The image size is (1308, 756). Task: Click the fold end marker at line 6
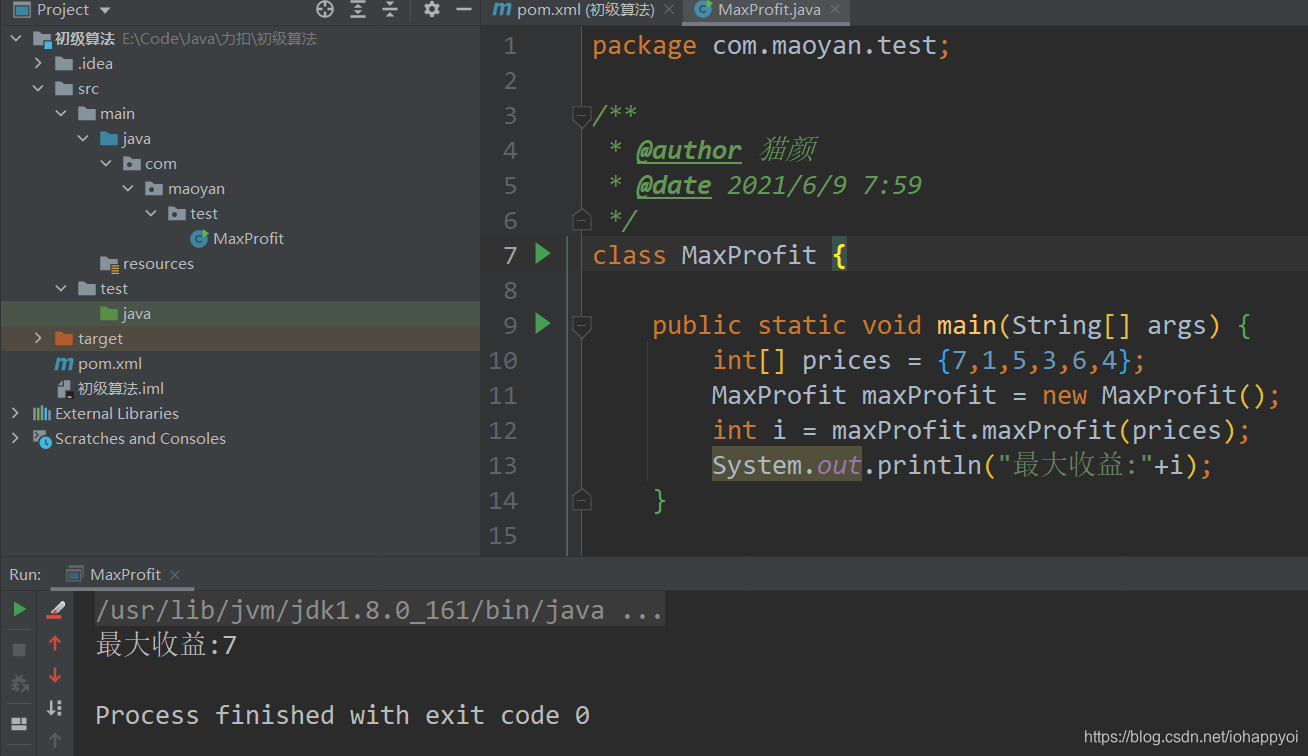(581, 219)
